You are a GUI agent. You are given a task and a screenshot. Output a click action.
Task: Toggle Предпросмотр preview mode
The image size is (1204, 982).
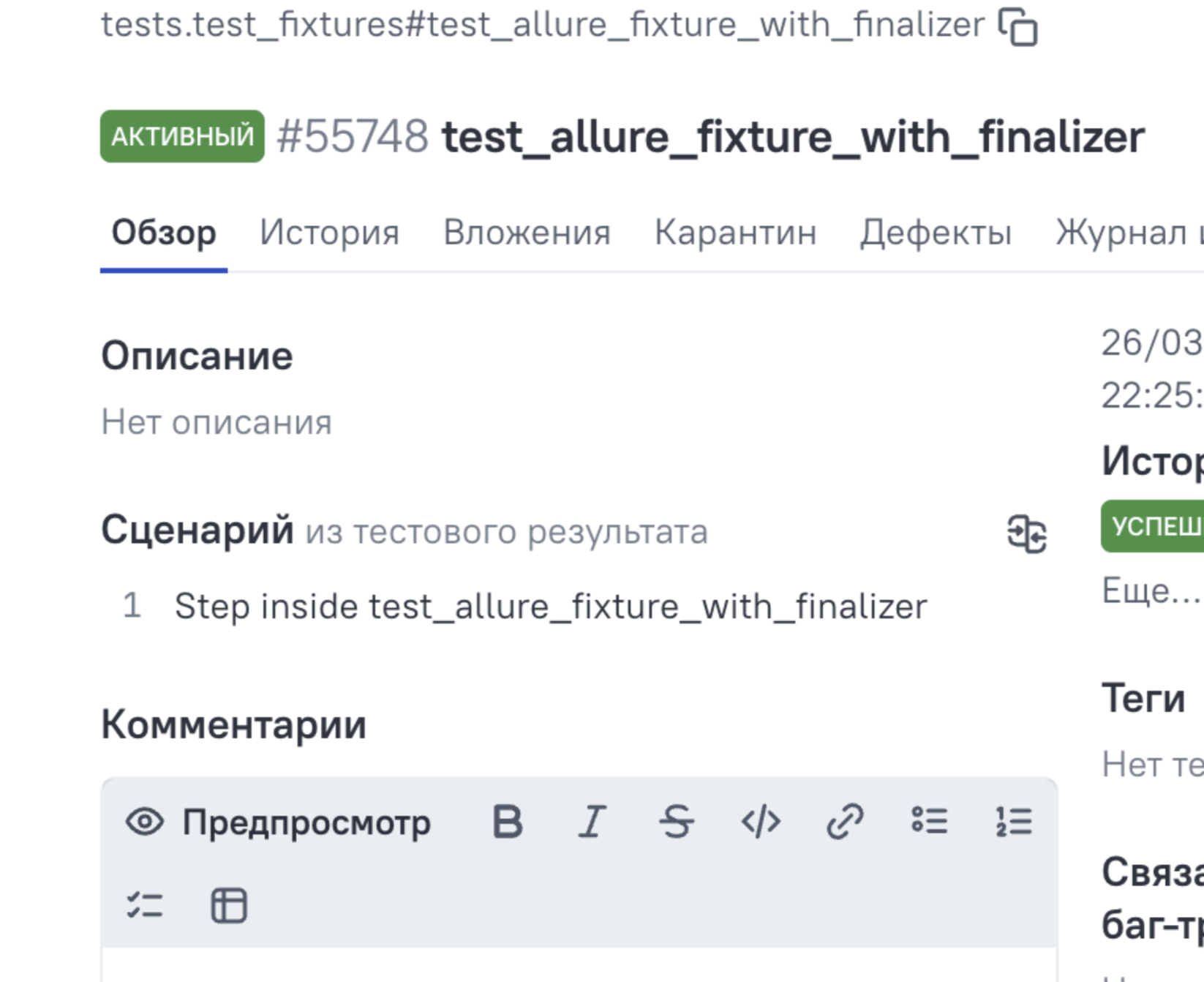(x=278, y=822)
